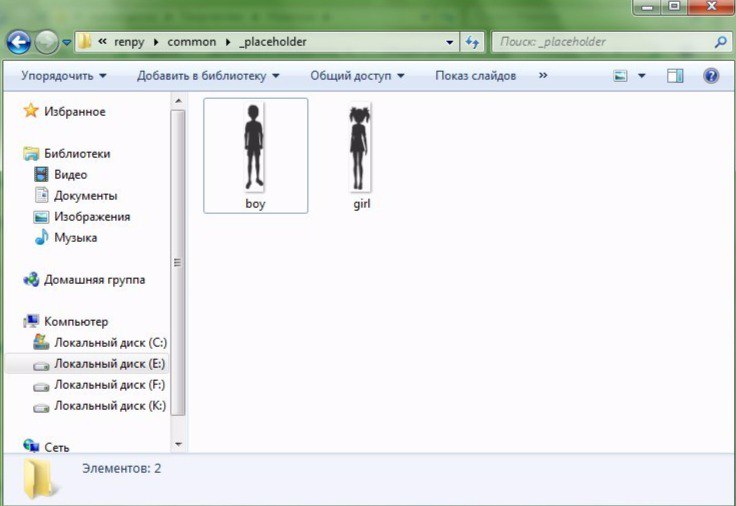Toggle the preview pane button
Viewport: 736px width, 506px height.
click(675, 76)
